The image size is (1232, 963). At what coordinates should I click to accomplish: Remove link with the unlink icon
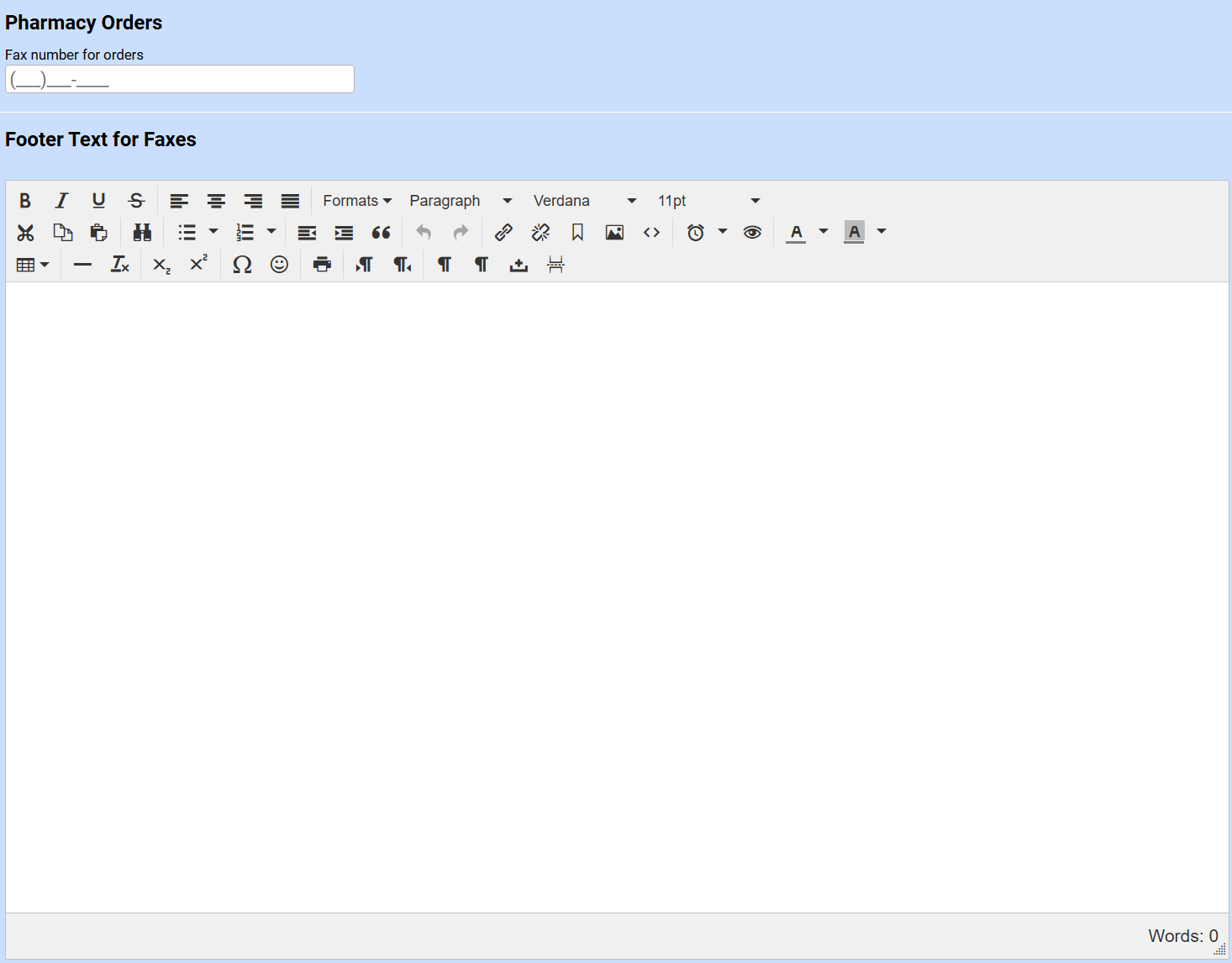pos(540,233)
